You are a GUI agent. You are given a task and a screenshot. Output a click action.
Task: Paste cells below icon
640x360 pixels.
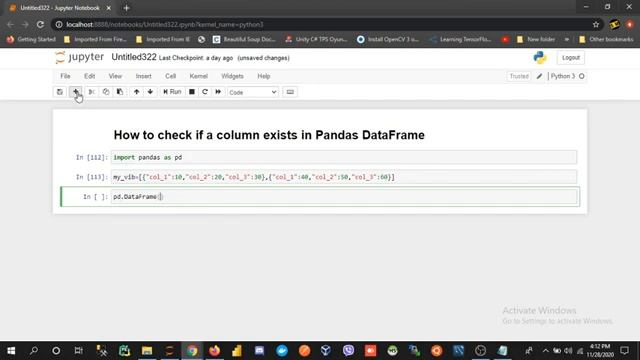click(120, 92)
